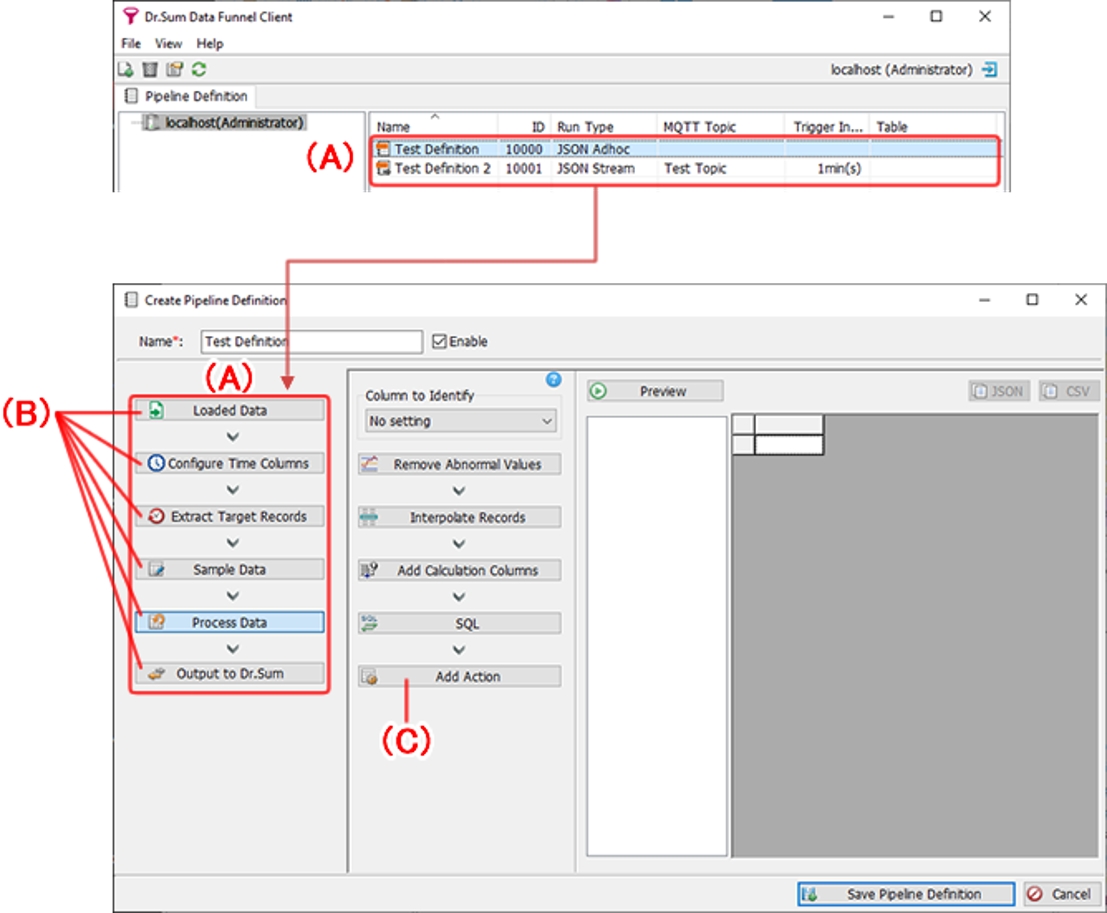Click the trash delete icon in toolbar
This screenshot has width=1107, height=913.
(x=150, y=70)
